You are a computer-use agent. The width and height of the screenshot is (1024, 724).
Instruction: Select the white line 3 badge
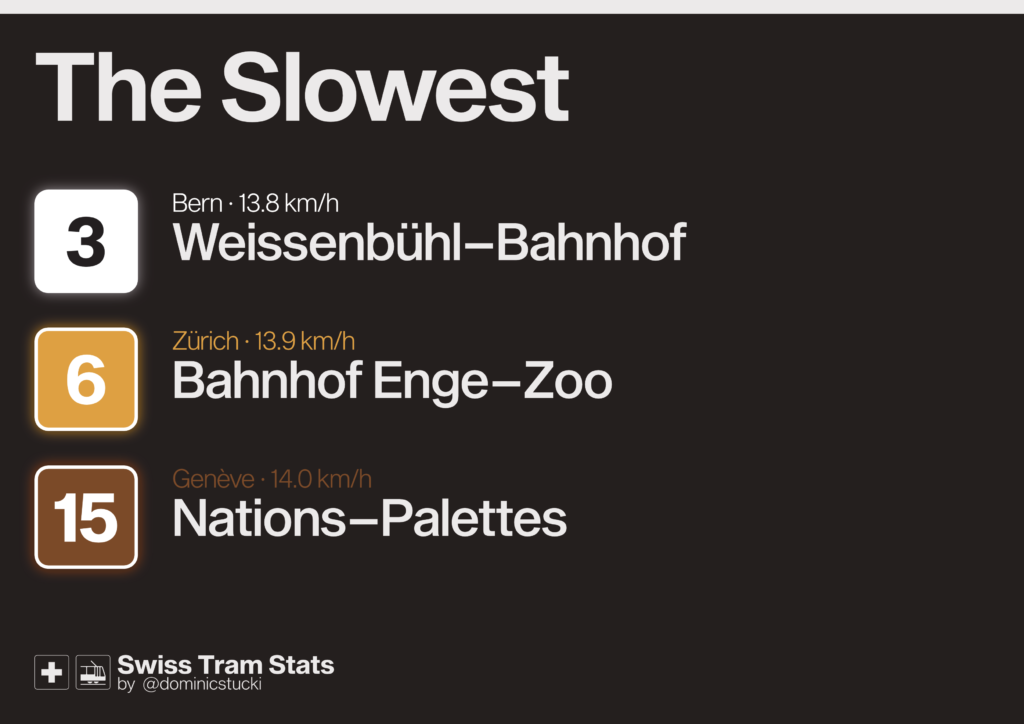coord(86,241)
